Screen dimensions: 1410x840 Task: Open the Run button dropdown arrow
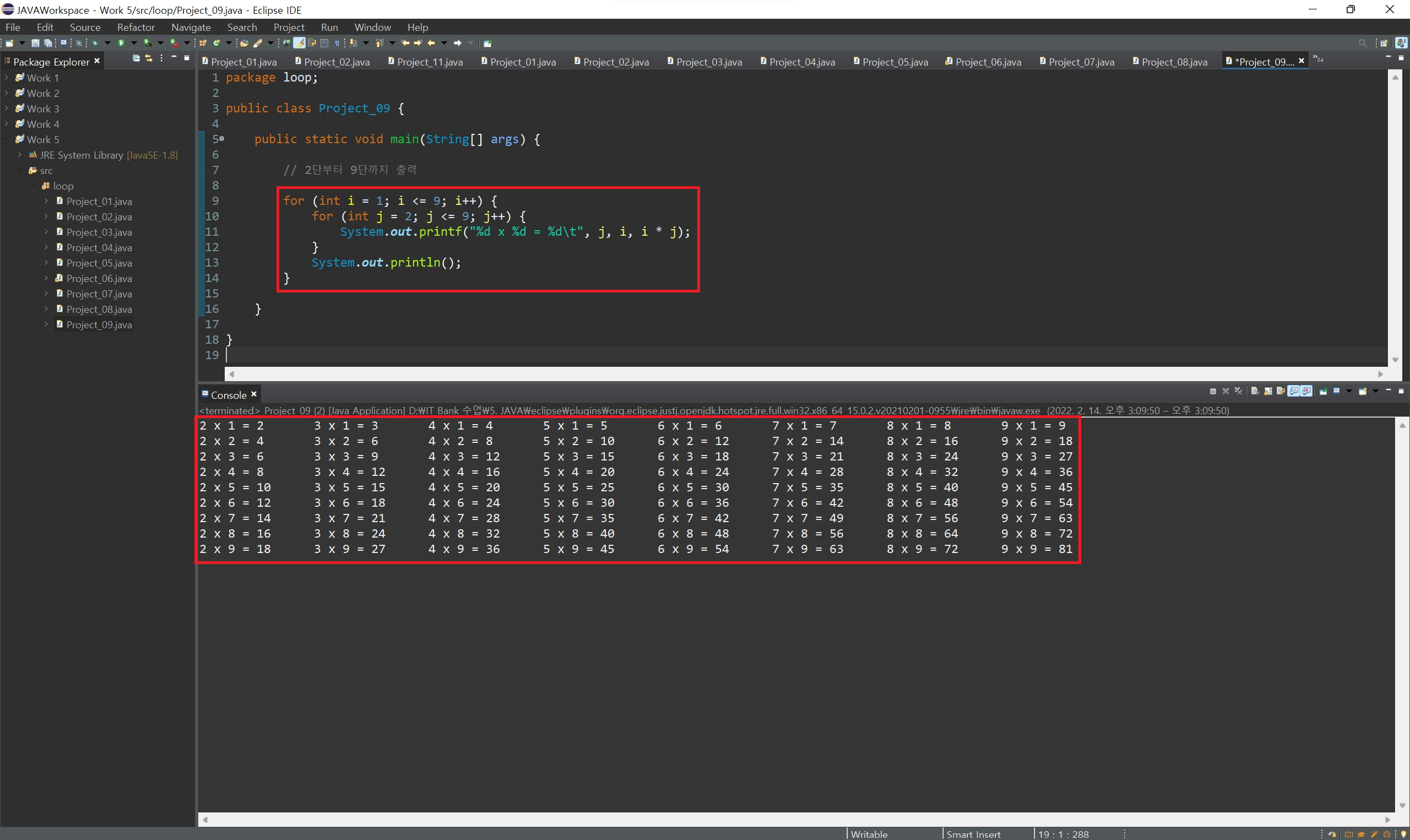[x=134, y=43]
